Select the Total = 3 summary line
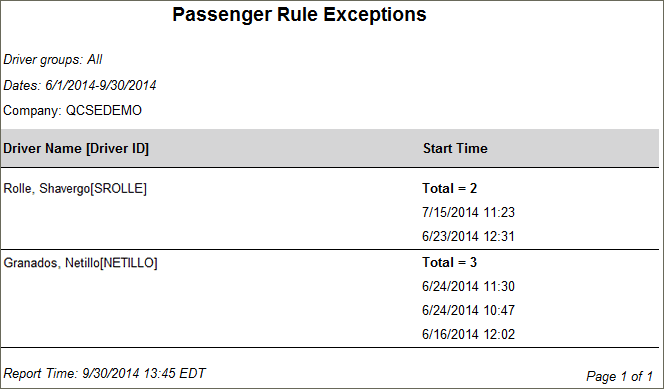The height and width of the screenshot is (389, 664). point(450,262)
